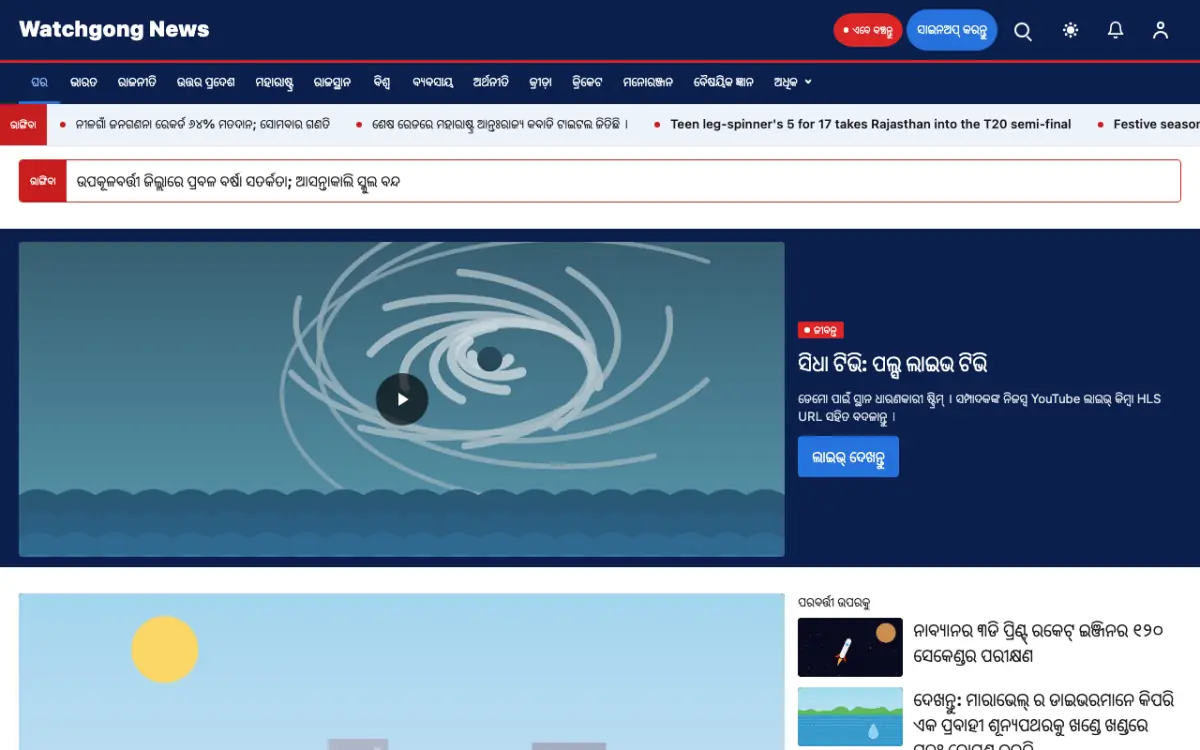Open the water droplet video thumbnail
1200x750 pixels.
click(x=850, y=716)
